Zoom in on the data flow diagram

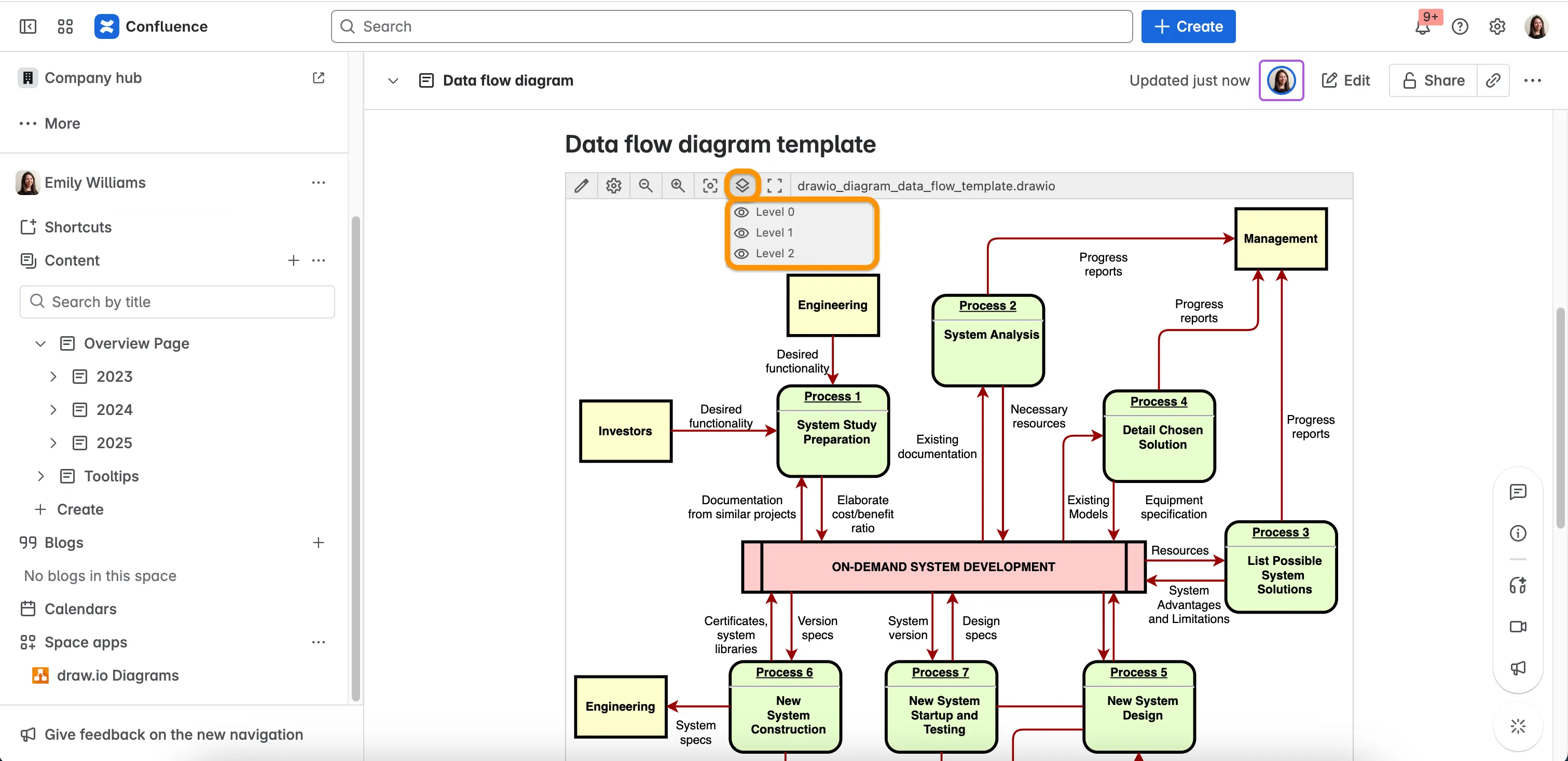coord(678,186)
